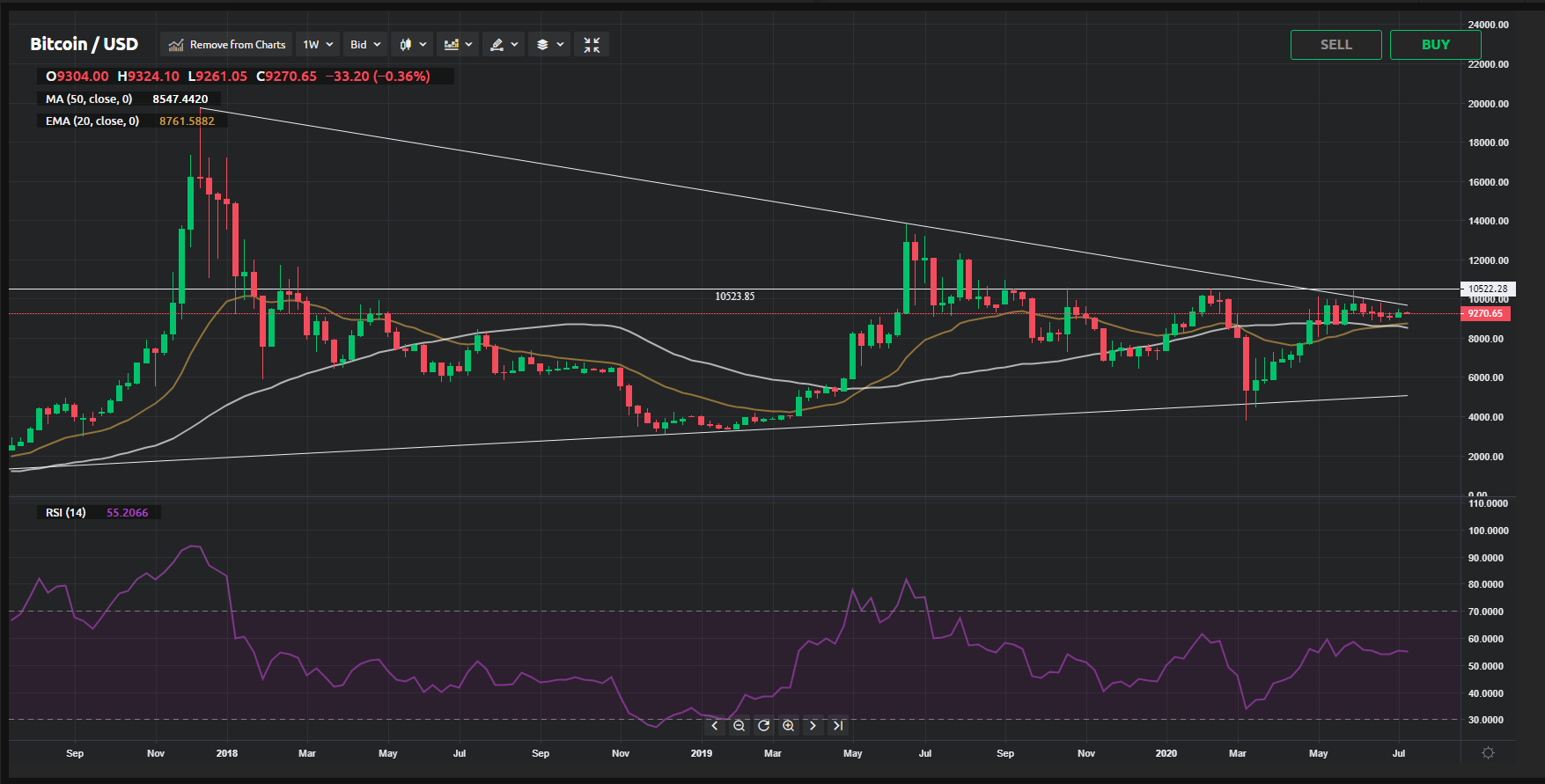
Task: Open the drawing tools dropdown
Action: click(504, 45)
